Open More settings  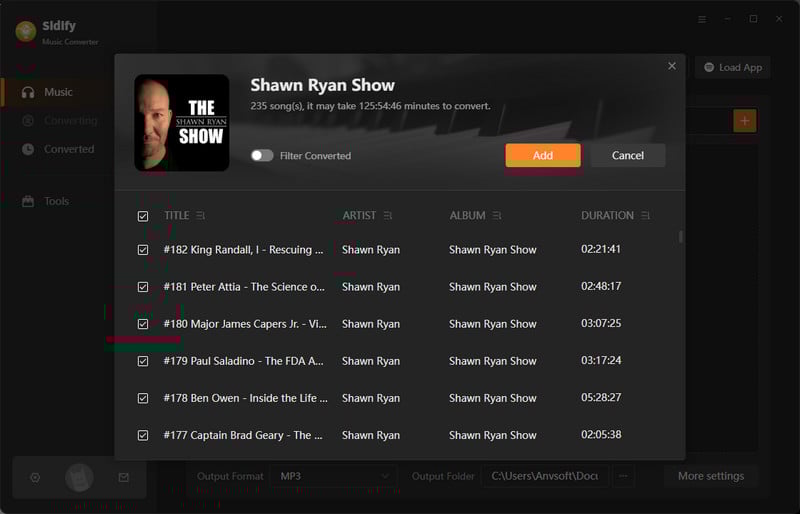711,476
